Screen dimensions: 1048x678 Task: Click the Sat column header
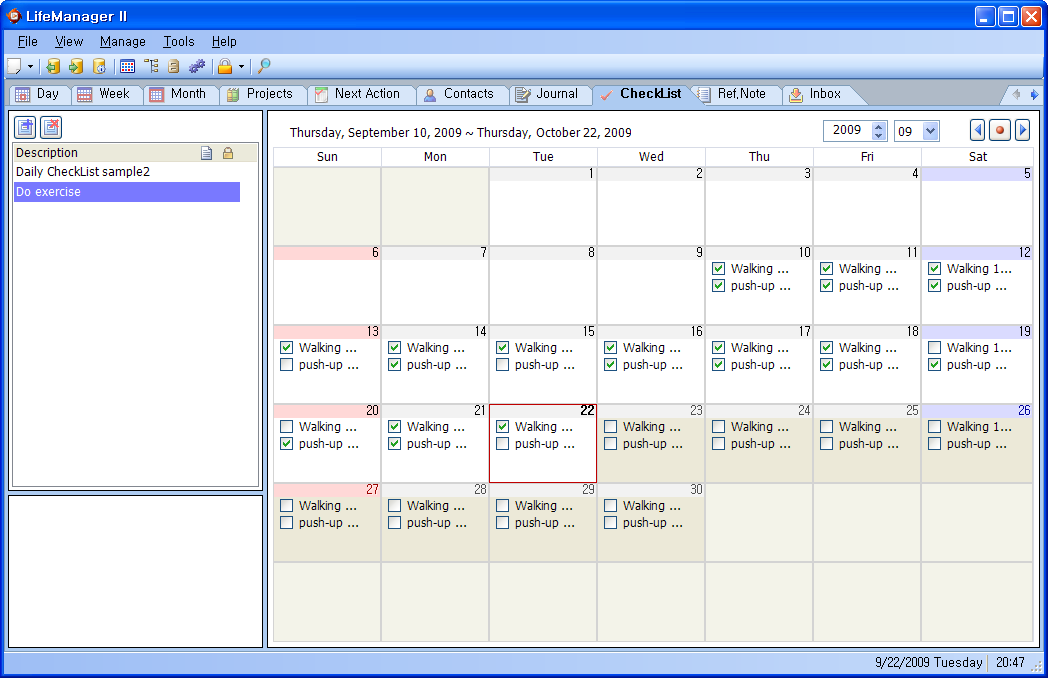[977, 157]
